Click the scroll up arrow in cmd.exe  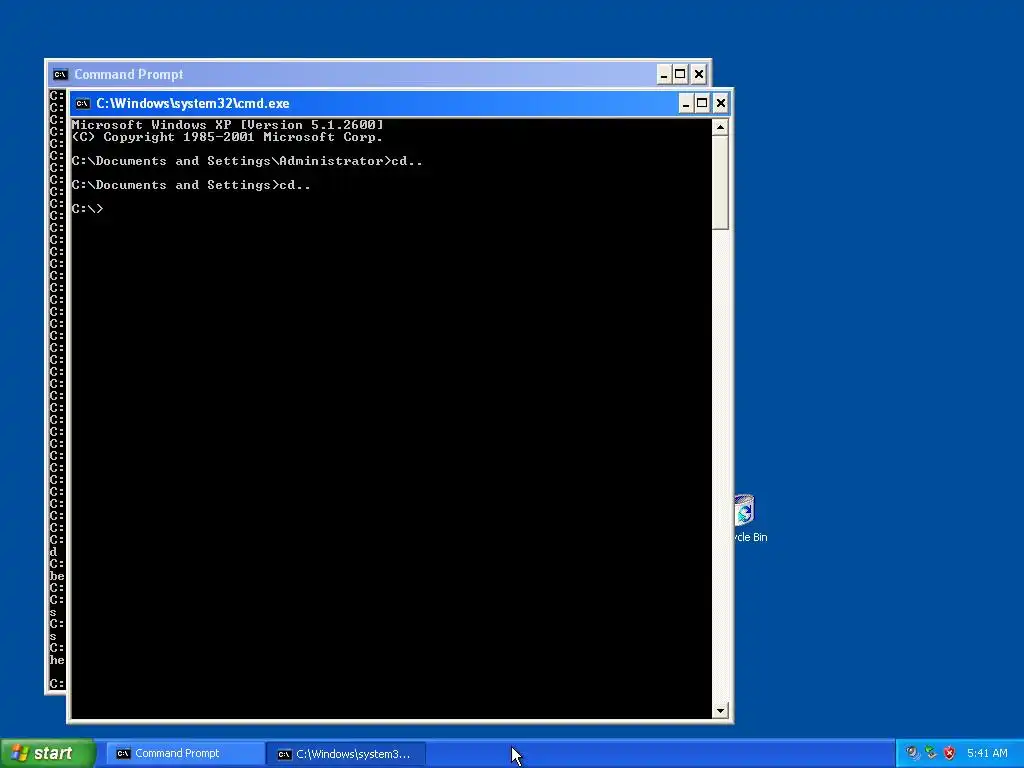click(x=720, y=127)
